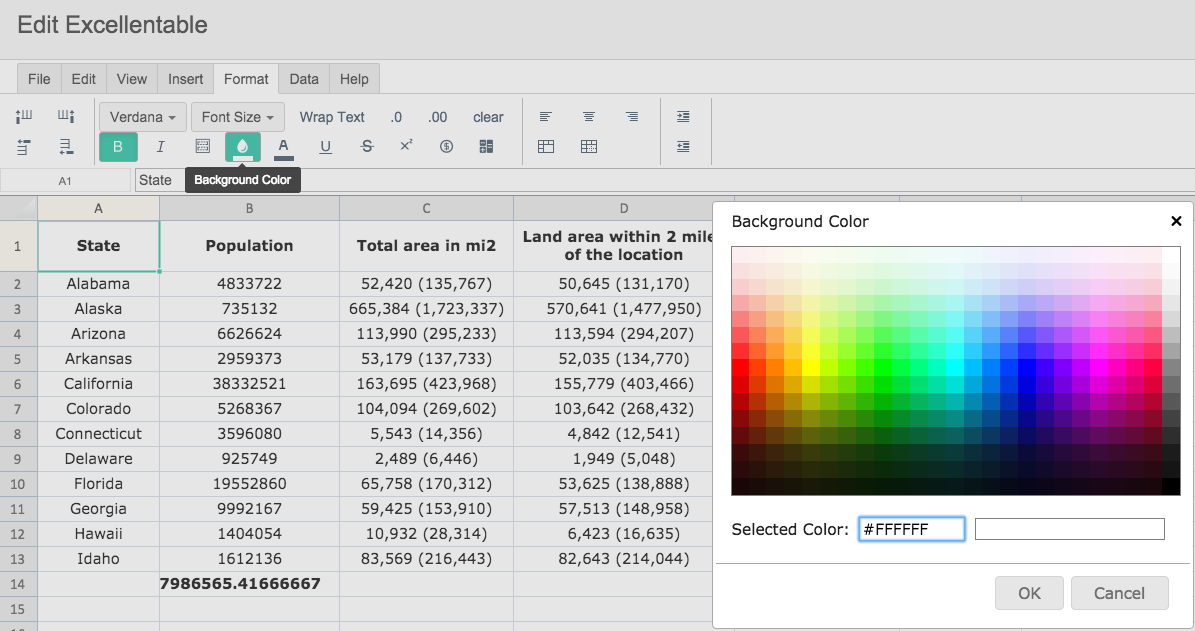The height and width of the screenshot is (631, 1195).
Task: Toggle italic formatting
Action: (x=160, y=146)
